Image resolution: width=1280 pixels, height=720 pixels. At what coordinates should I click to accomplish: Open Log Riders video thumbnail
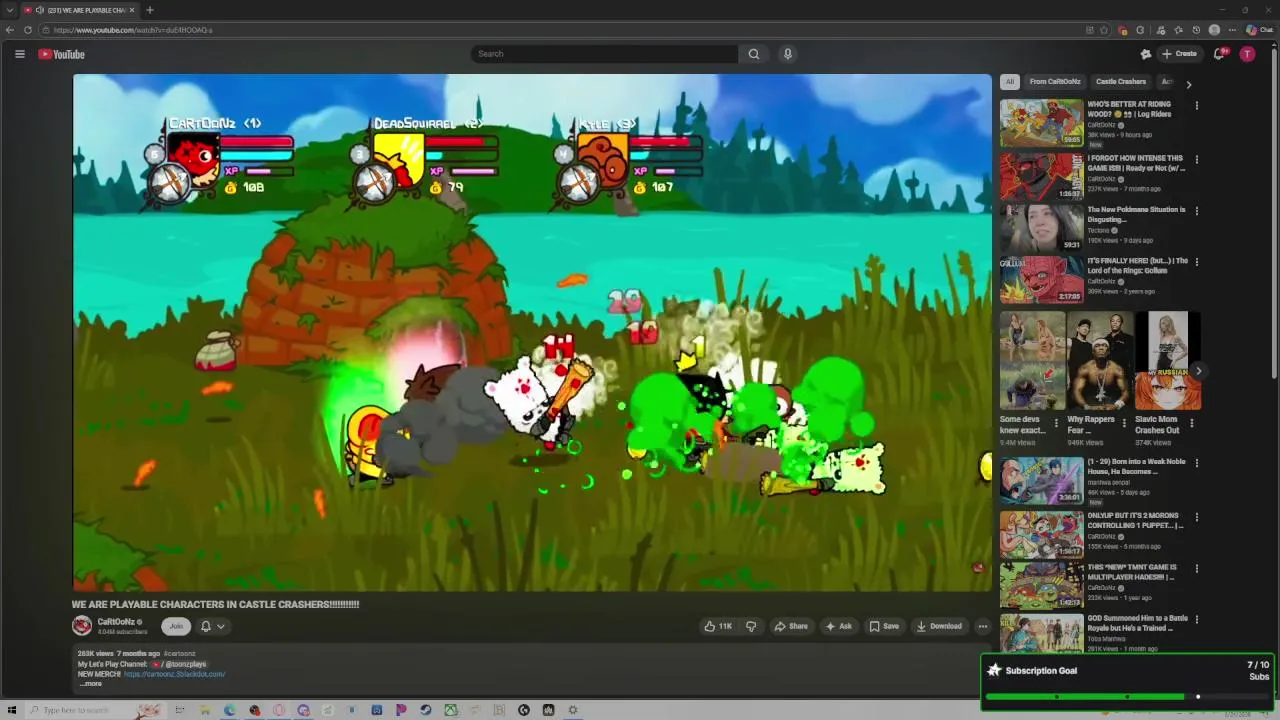pos(1042,123)
